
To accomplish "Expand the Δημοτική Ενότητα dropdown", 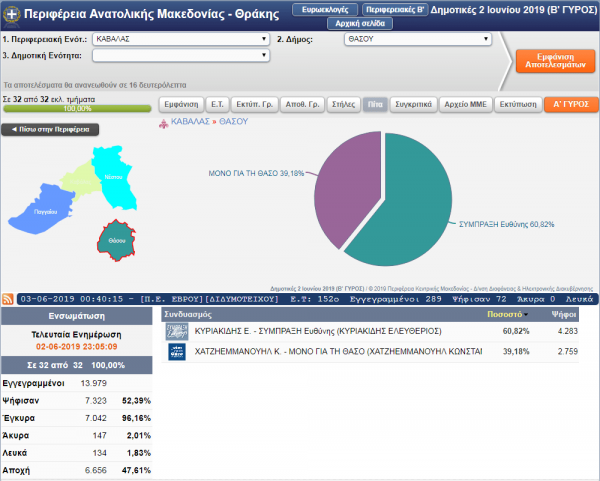I will point(180,56).
